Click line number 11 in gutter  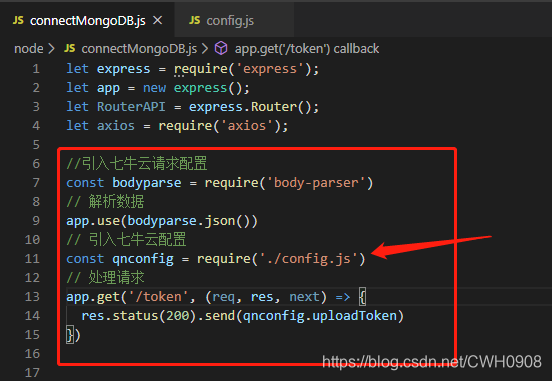pos(32,259)
